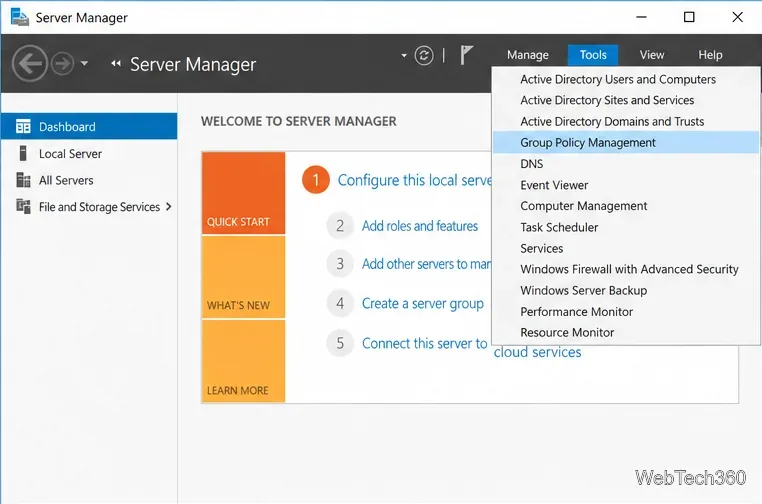Open DNS from Tools menu
Image resolution: width=762 pixels, height=504 pixels.
[626, 164]
